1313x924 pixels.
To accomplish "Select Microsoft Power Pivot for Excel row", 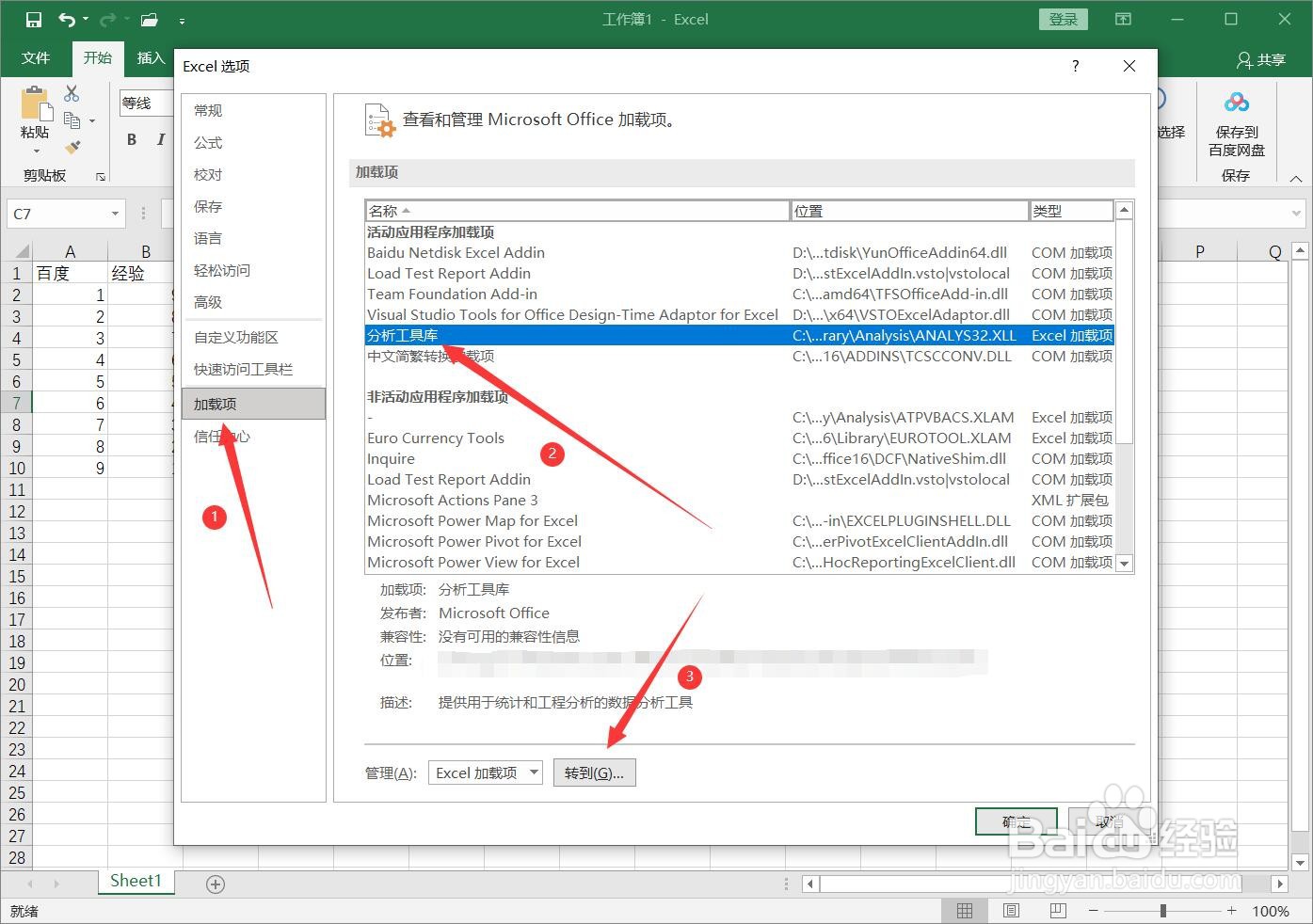I will 740,541.
